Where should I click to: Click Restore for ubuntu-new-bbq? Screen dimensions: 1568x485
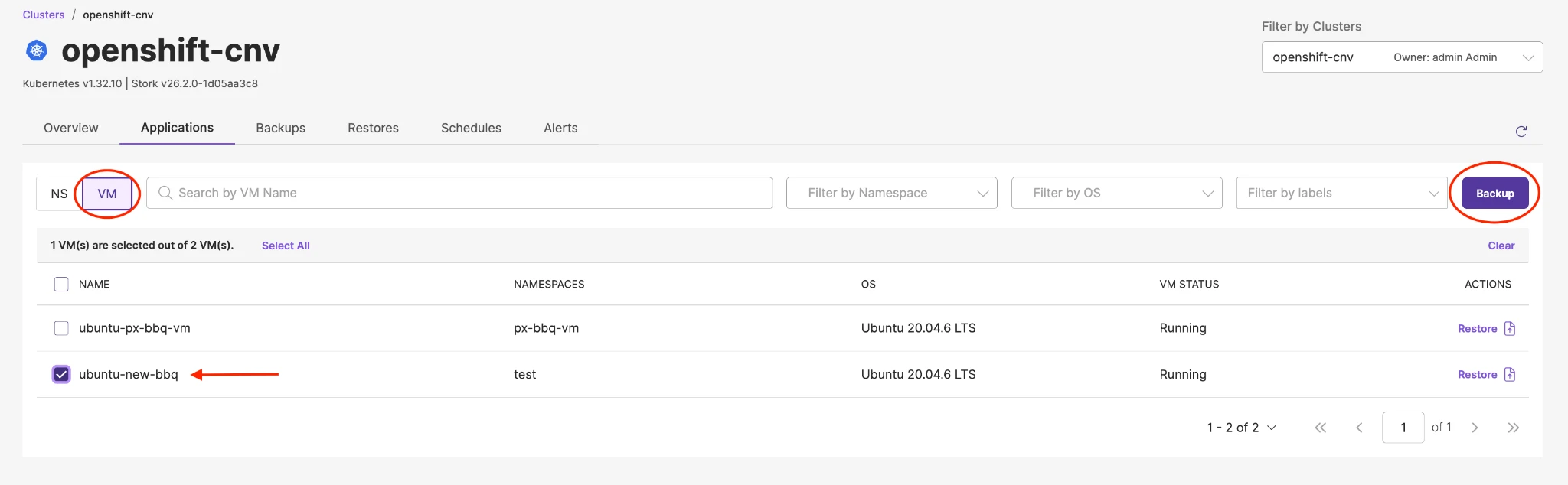coord(1477,374)
